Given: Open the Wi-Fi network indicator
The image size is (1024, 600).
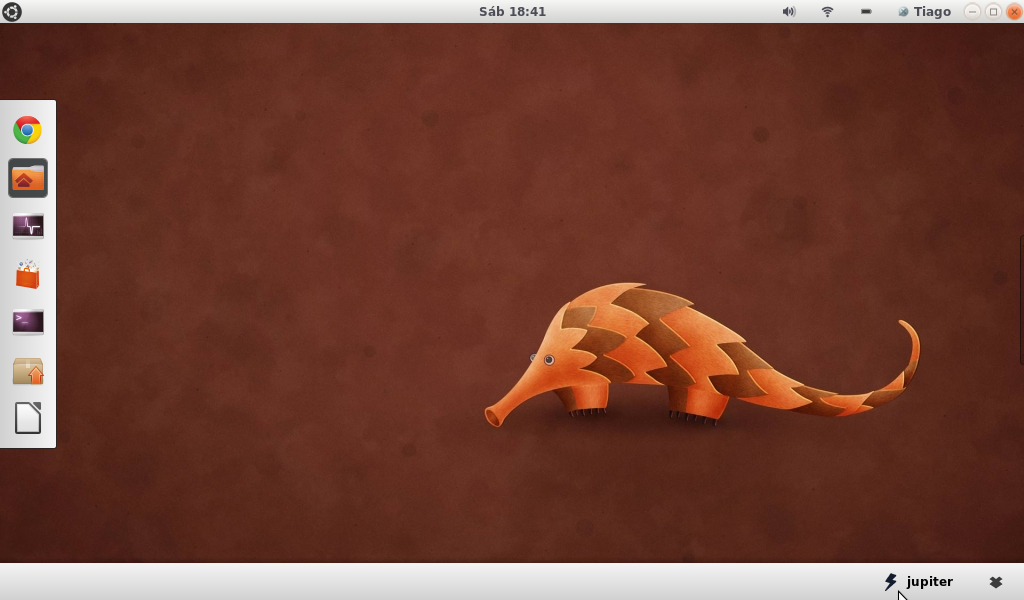Looking at the screenshot, I should point(827,11).
